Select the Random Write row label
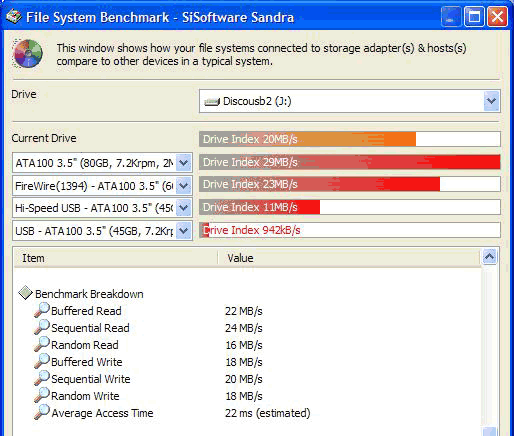The height and width of the screenshot is (436, 514). click(x=85, y=396)
